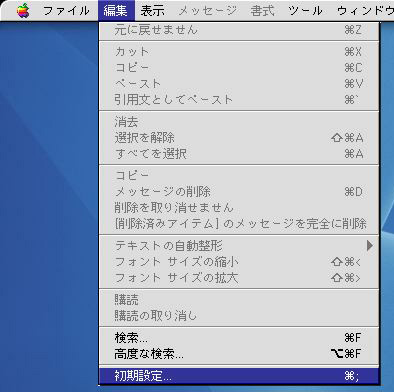This screenshot has height=392, width=394.
Task: Click フォント サイズの縮小 entry
Action: tap(239, 262)
